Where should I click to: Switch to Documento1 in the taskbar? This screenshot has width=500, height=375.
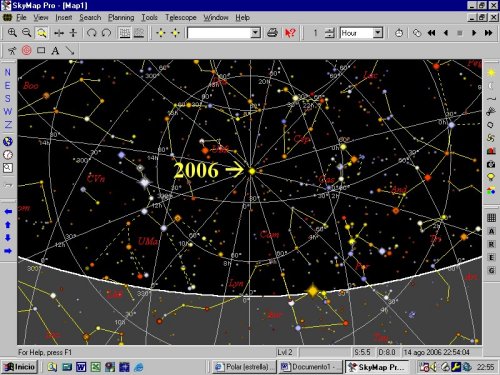(x=311, y=367)
